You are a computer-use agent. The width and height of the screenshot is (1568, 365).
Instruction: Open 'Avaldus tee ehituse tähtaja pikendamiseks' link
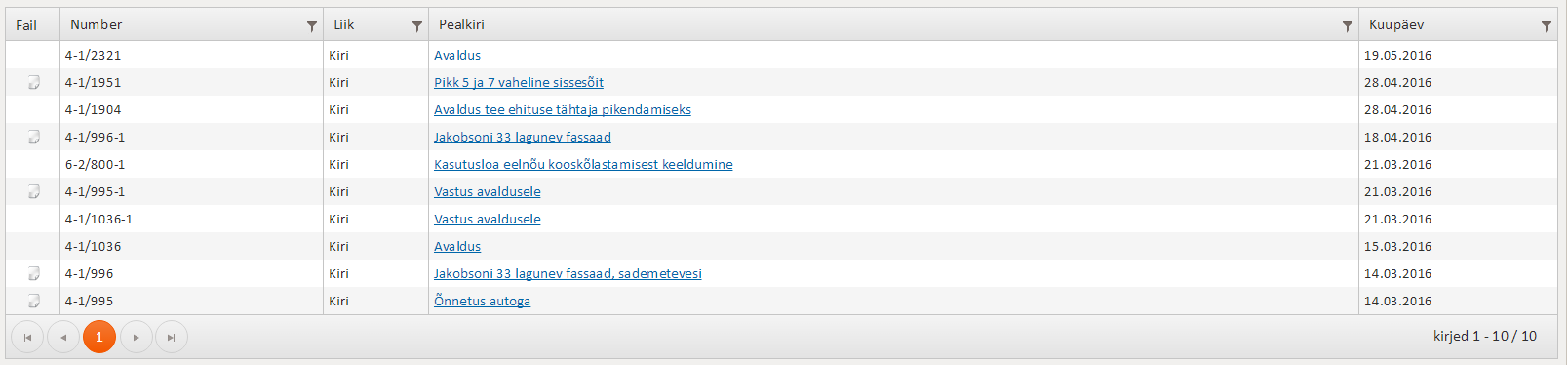(563, 109)
